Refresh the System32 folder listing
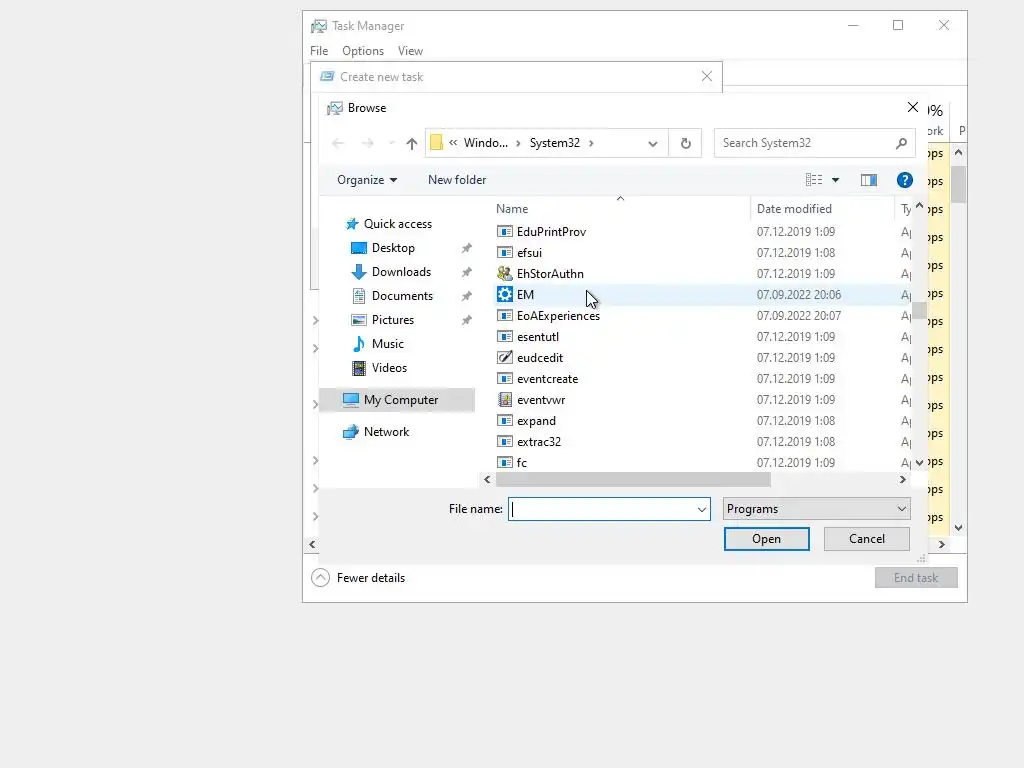The image size is (1024, 768). [x=685, y=143]
